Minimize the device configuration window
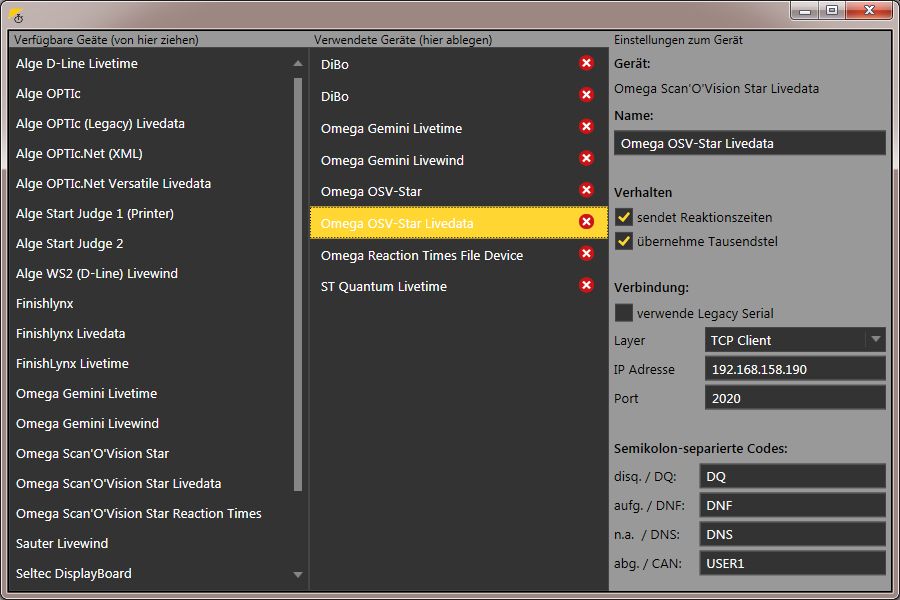Viewport: 900px width, 600px height. click(805, 11)
